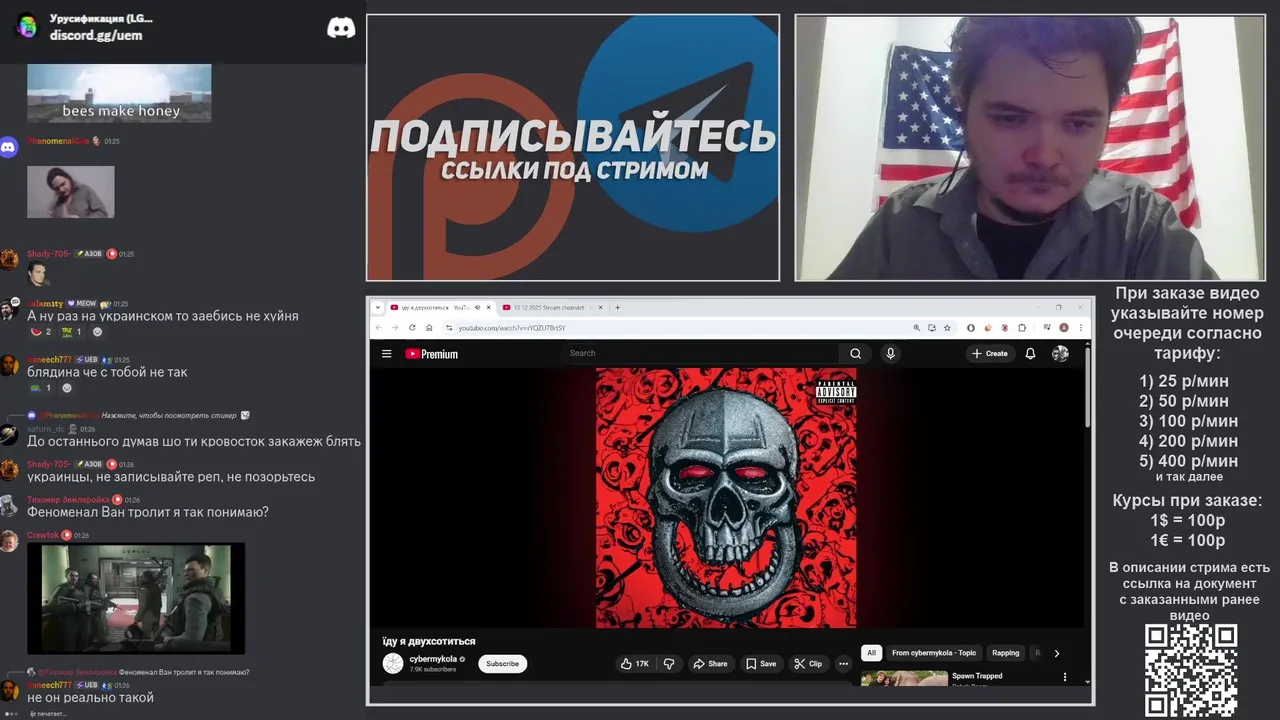Open options menu for 'Spawn Trapped'
This screenshot has width=1280, height=720.
[1064, 677]
